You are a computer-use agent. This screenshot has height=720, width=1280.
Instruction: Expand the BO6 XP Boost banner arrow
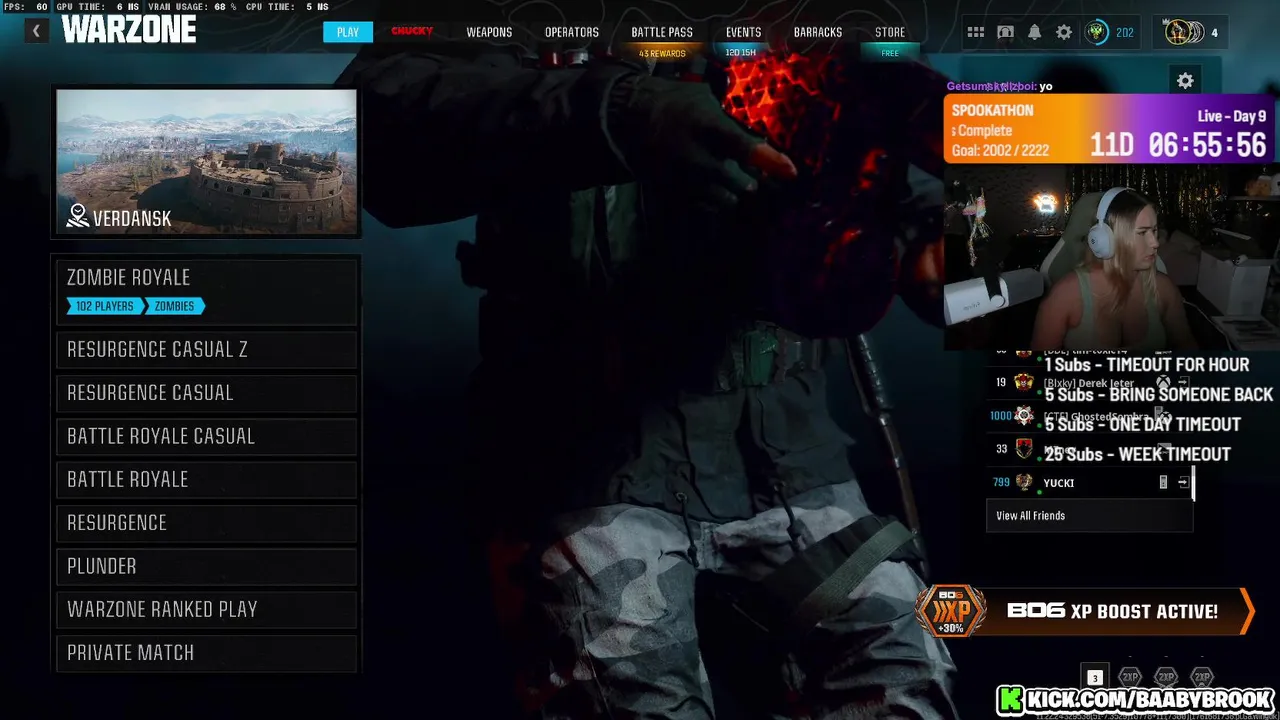point(1246,611)
